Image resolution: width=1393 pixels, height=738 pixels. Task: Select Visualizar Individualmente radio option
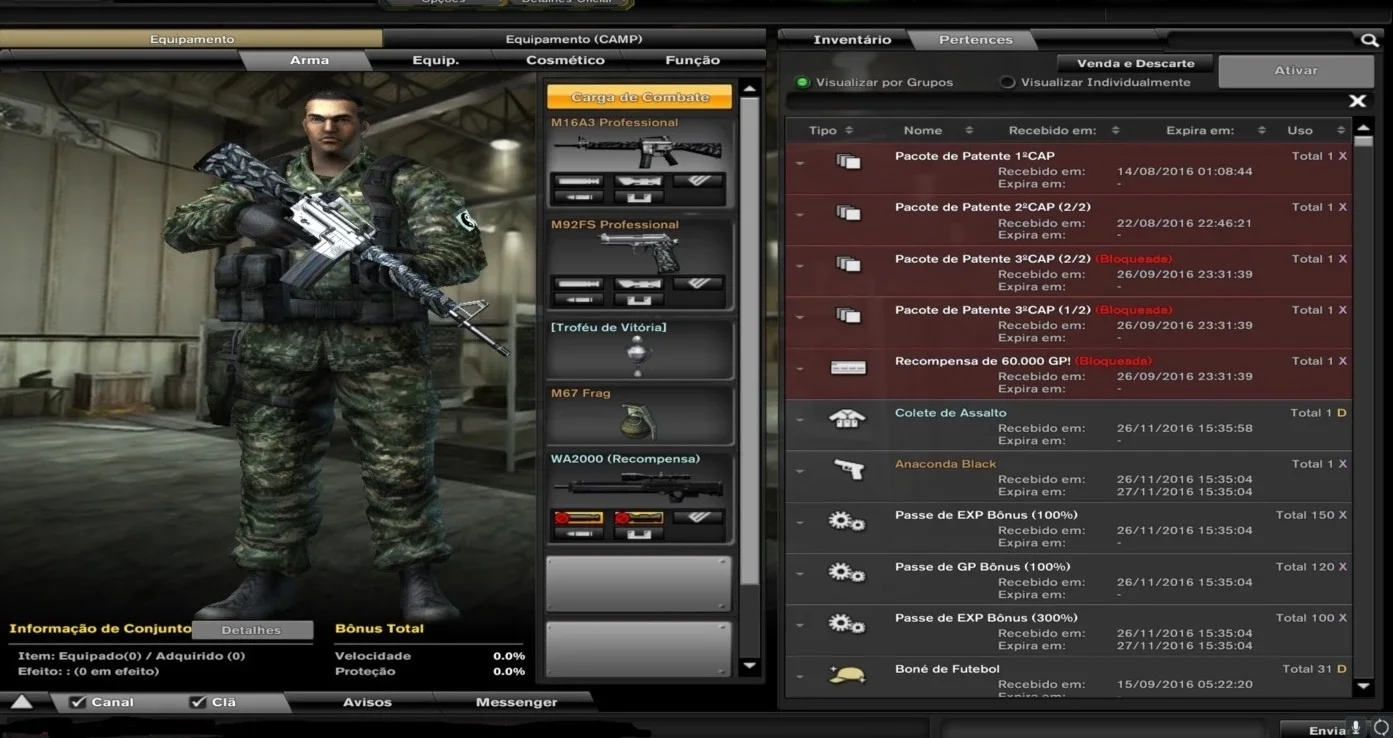[x=1007, y=82]
